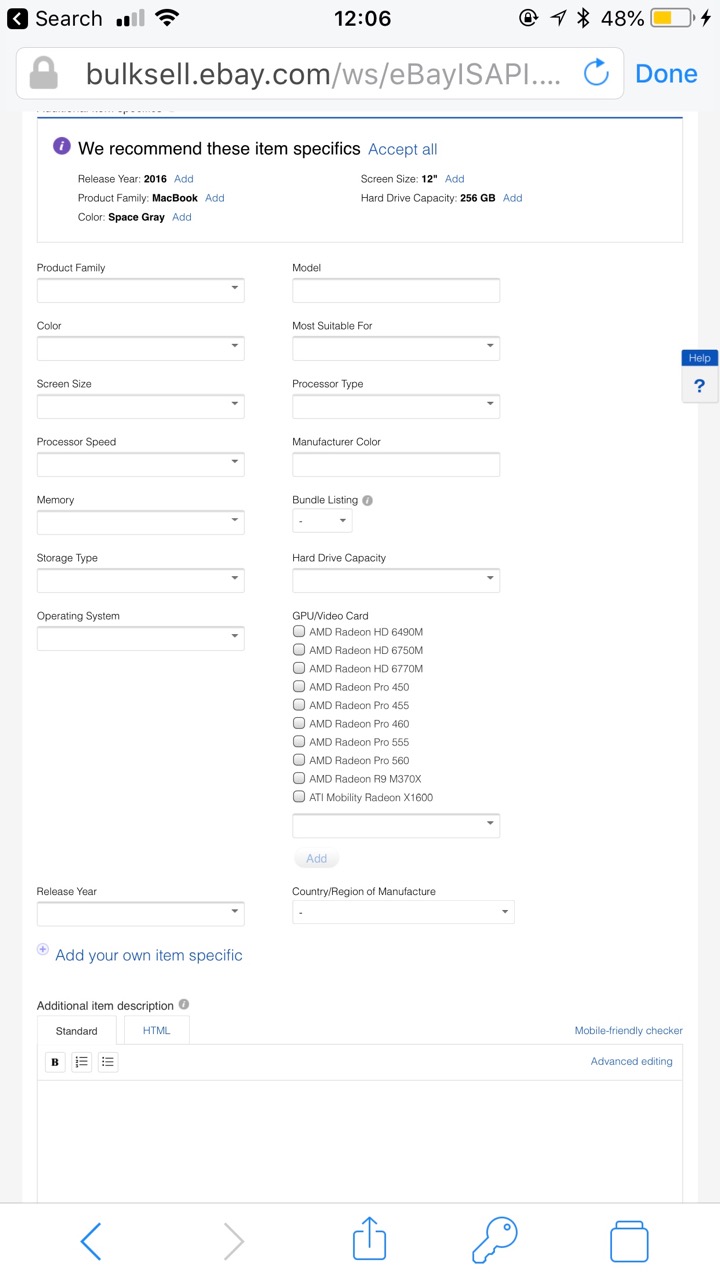
Task: Open the tabs overview icon
Action: pos(629,1241)
